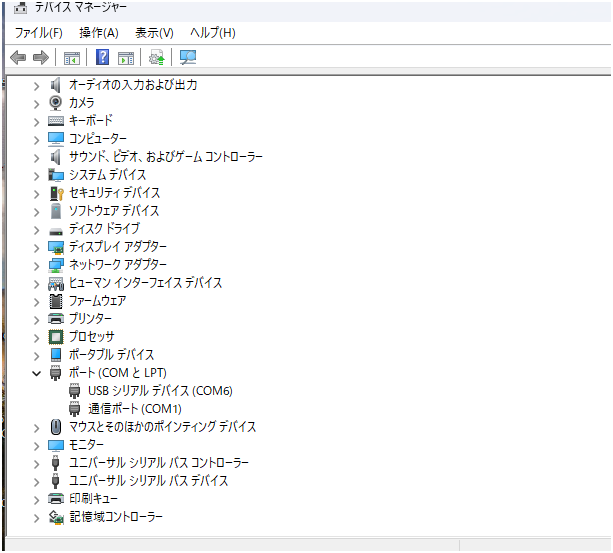Image resolution: width=613 pixels, height=553 pixels.
Task: Click the show/hide console tree toolbar icon
Action: [x=72, y=58]
